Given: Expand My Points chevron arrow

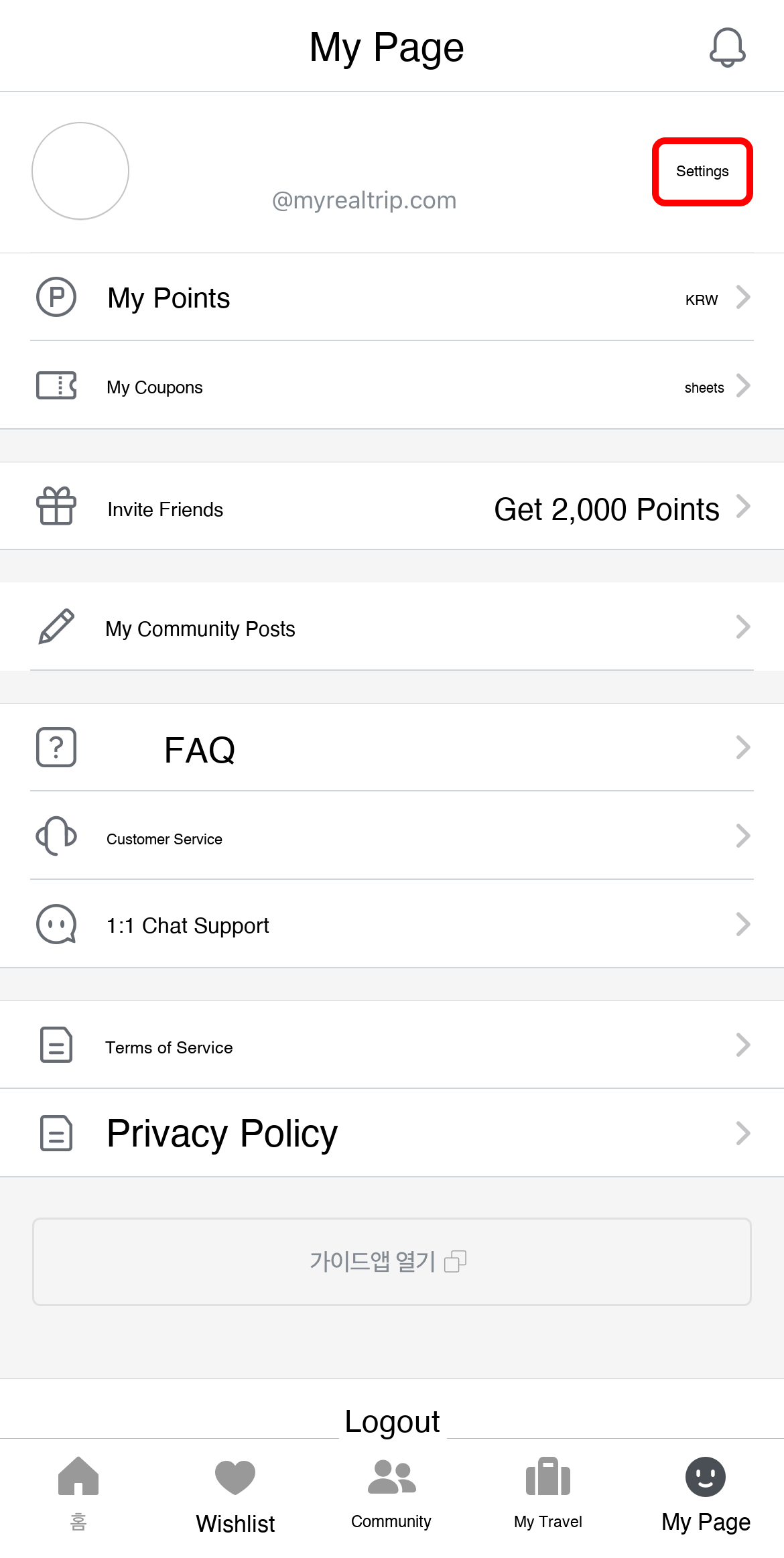Looking at the screenshot, I should (742, 297).
